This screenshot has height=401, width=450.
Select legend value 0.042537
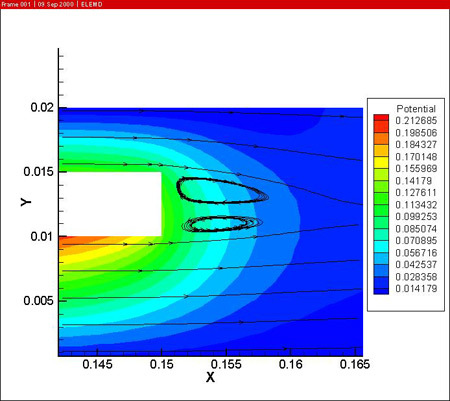coord(416,265)
